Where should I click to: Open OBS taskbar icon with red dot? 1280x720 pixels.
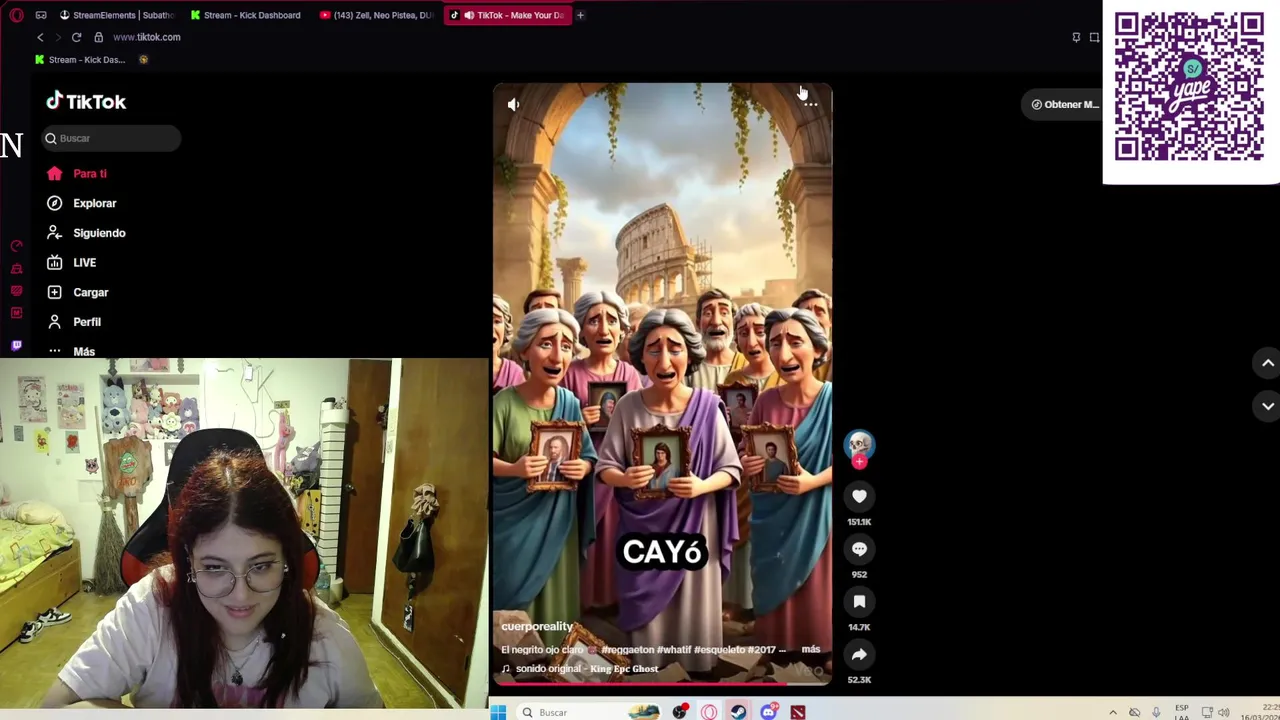click(680, 712)
